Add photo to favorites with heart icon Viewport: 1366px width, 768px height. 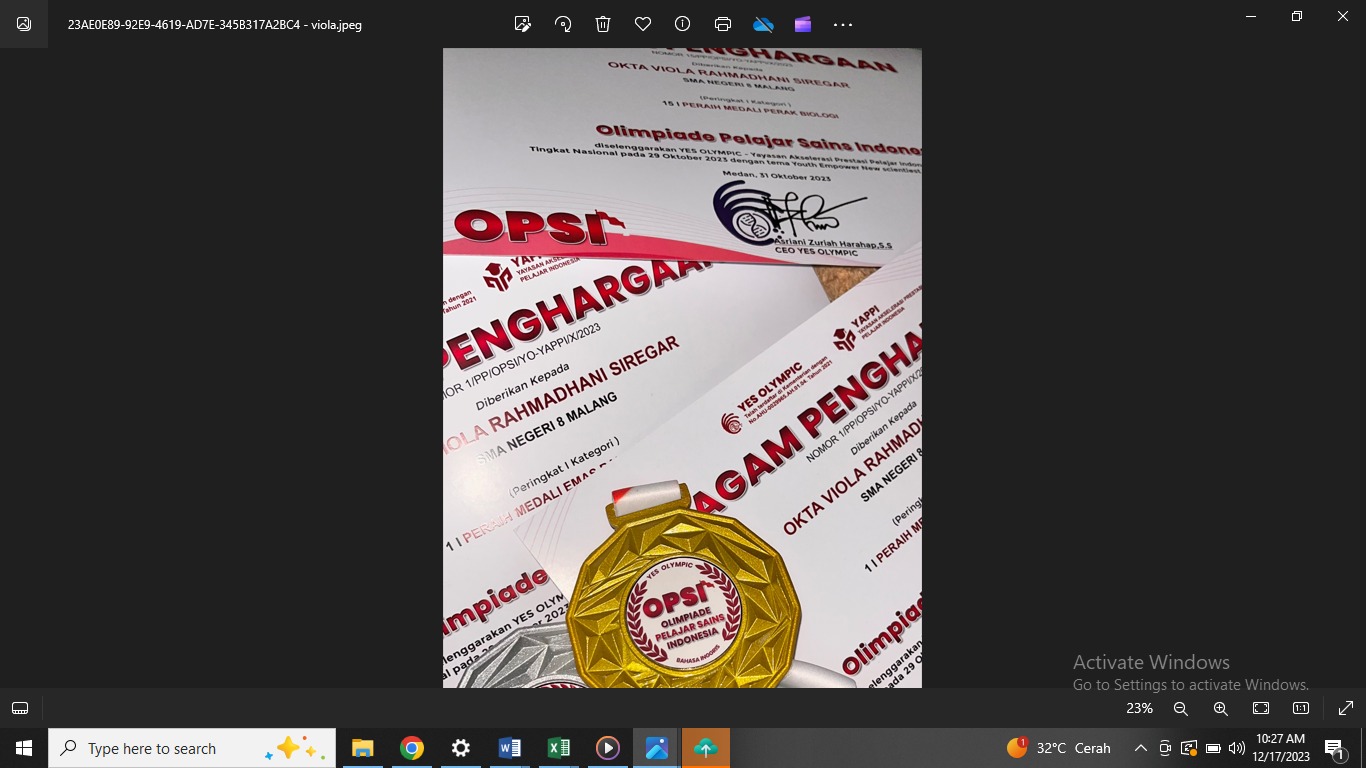pos(643,24)
